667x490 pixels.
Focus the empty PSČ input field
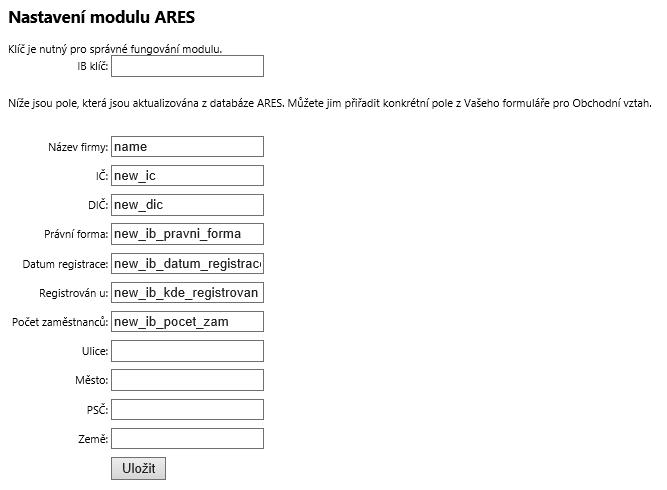(188, 410)
